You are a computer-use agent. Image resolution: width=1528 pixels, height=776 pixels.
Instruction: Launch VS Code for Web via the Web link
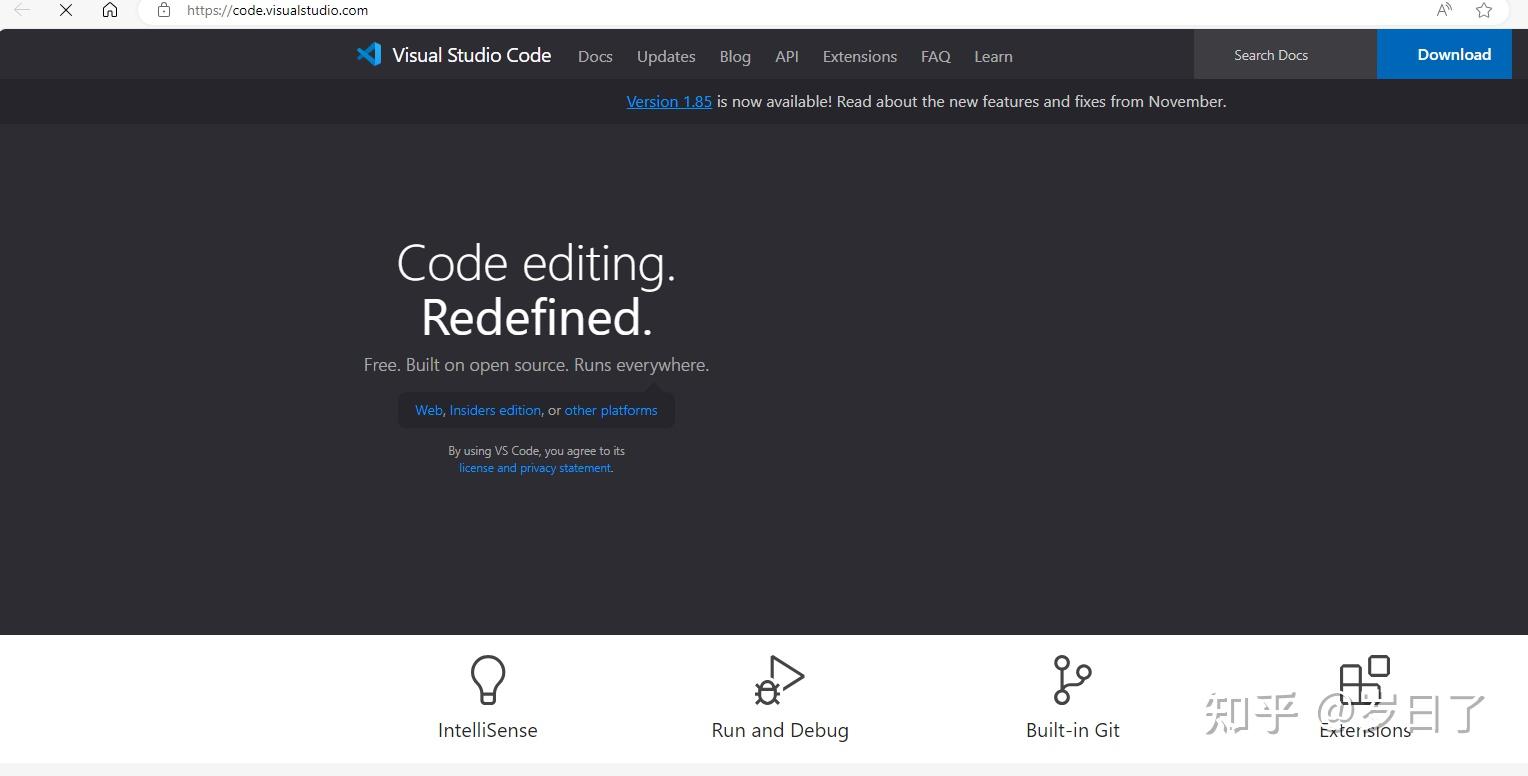pyautogui.click(x=428, y=409)
